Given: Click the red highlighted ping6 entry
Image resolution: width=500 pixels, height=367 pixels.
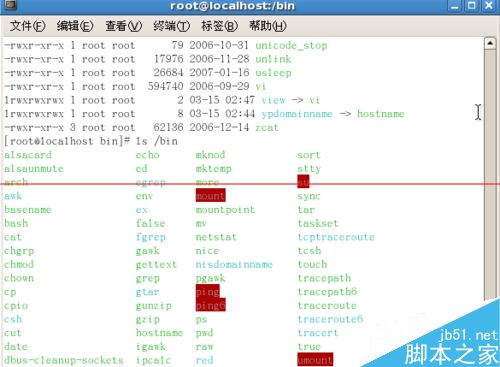Looking at the screenshot, I should click(210, 305).
